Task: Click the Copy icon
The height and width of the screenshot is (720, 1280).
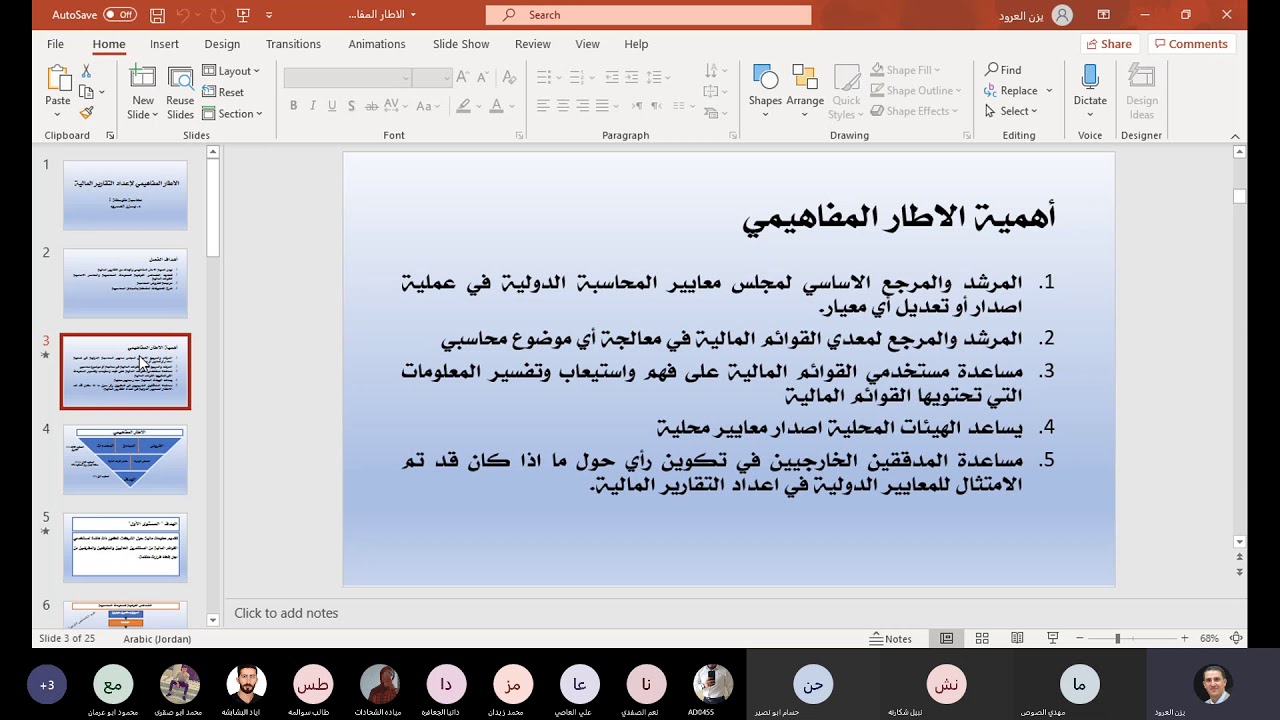Action: click(x=87, y=92)
